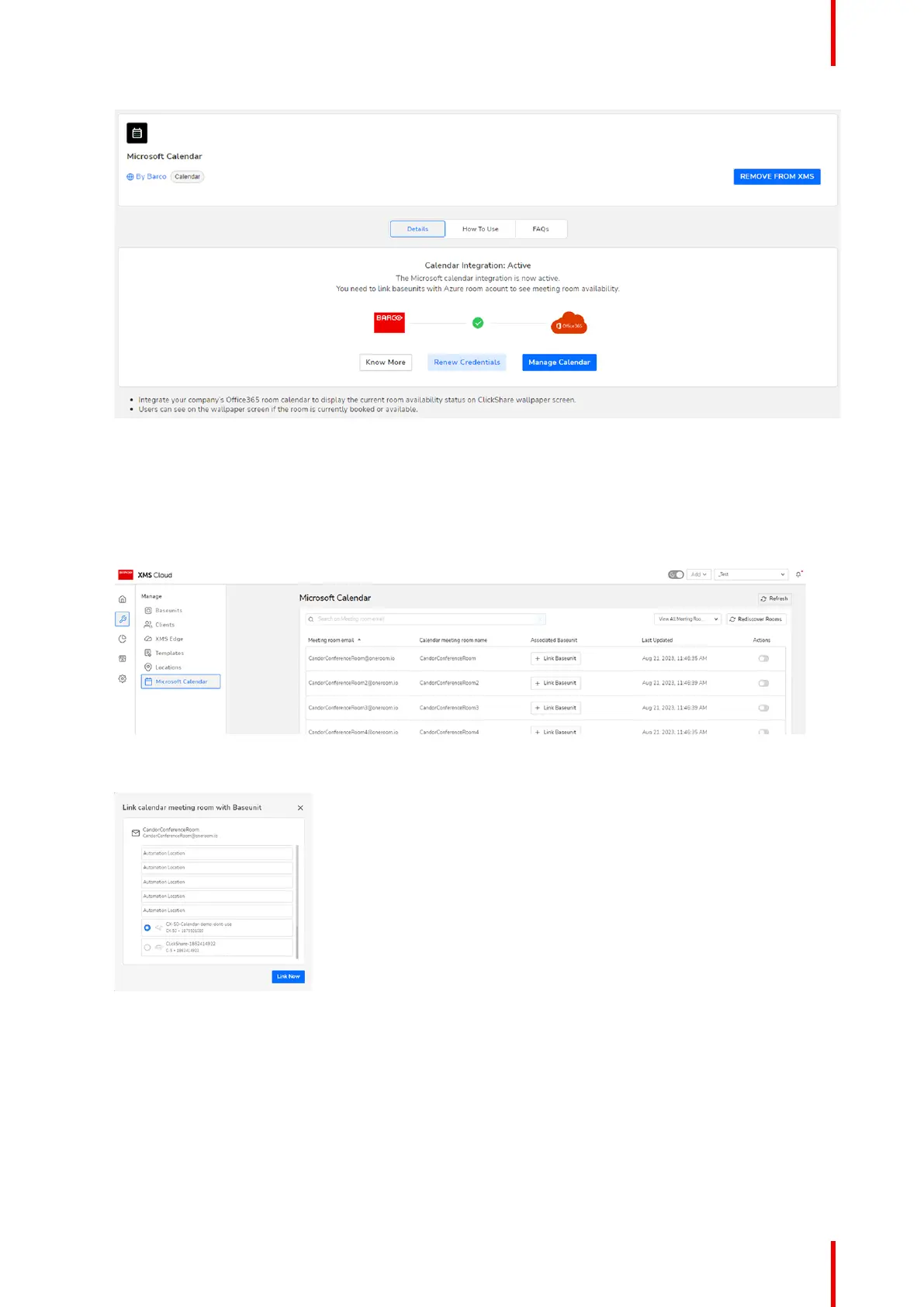Click the Know More button
The width and height of the screenshot is (924, 1307).
386,362
